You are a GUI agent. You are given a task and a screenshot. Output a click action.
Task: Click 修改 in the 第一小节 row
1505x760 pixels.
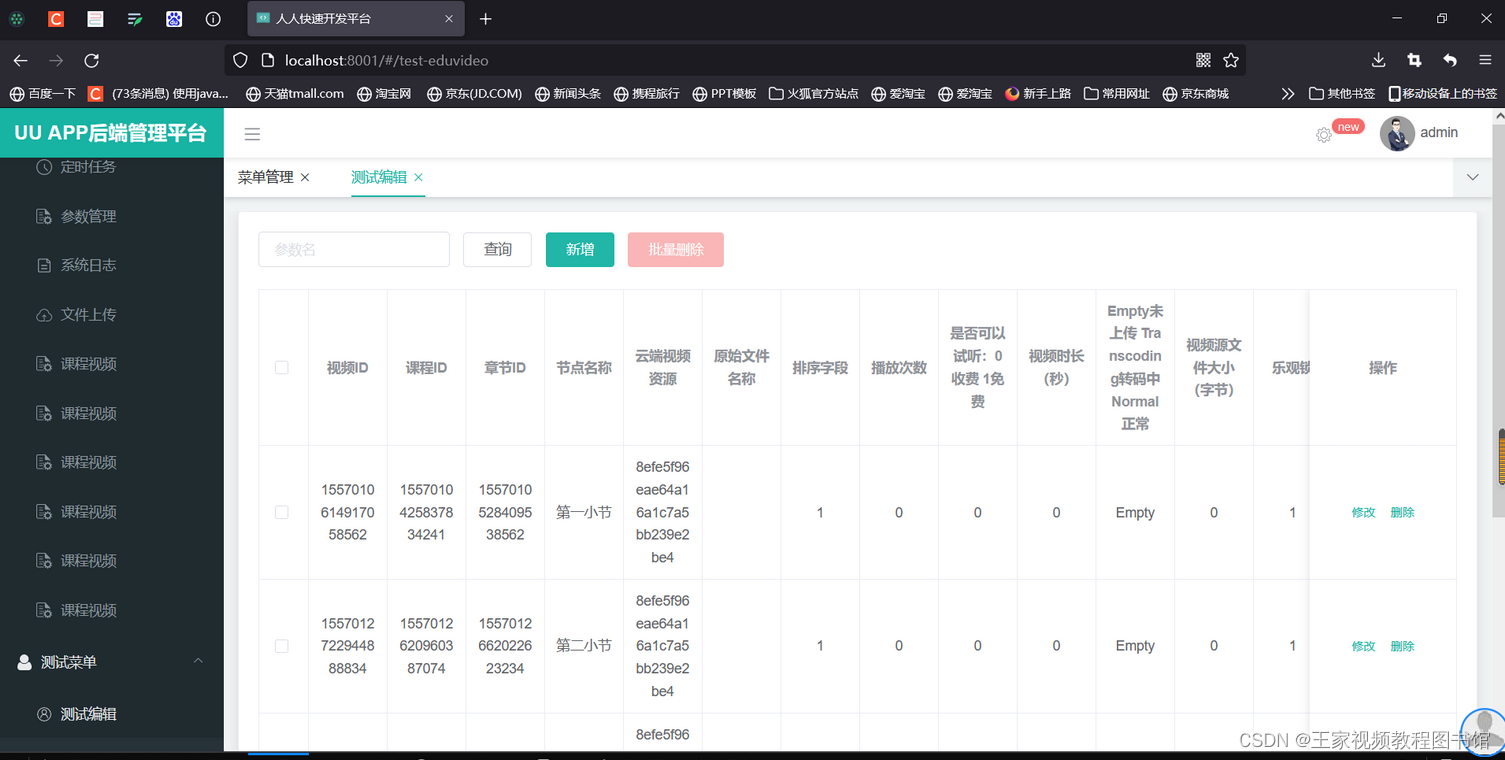(1364, 512)
